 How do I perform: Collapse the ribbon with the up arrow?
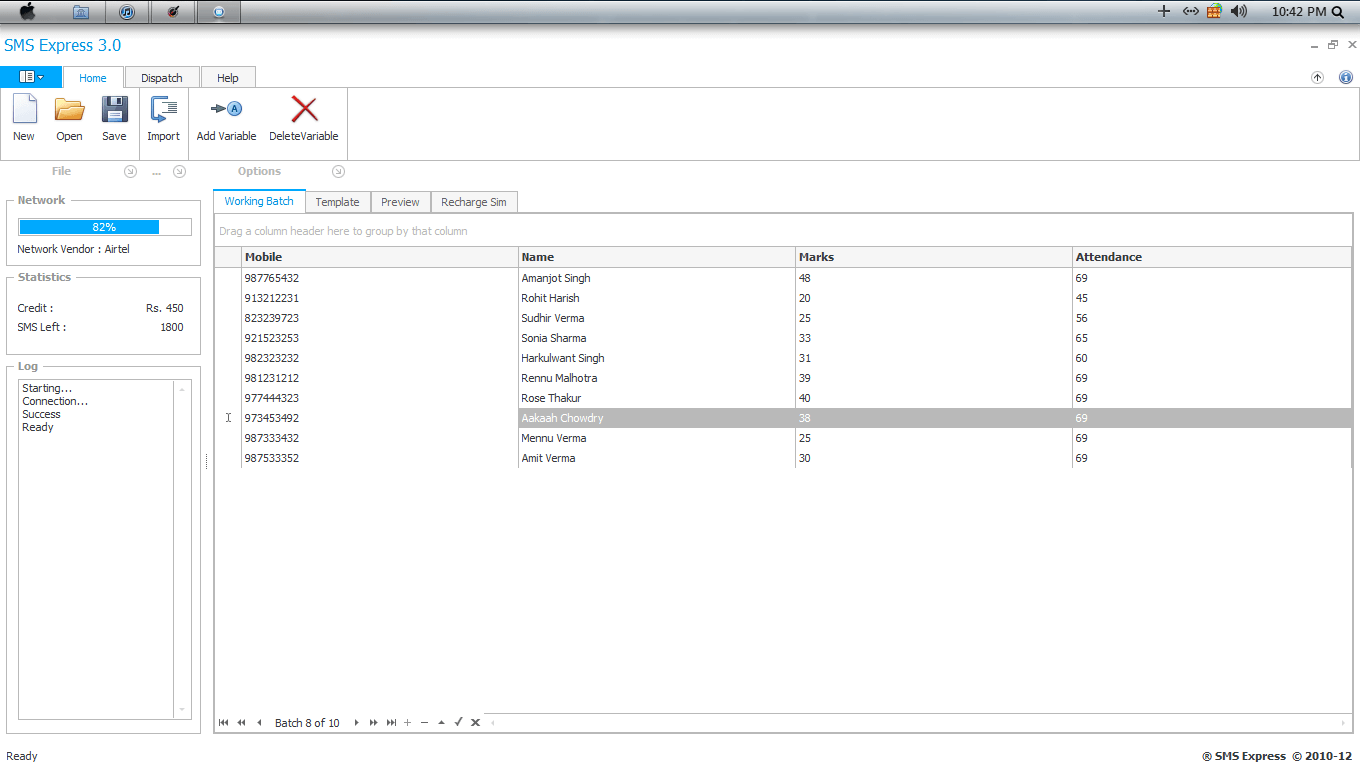click(1317, 78)
